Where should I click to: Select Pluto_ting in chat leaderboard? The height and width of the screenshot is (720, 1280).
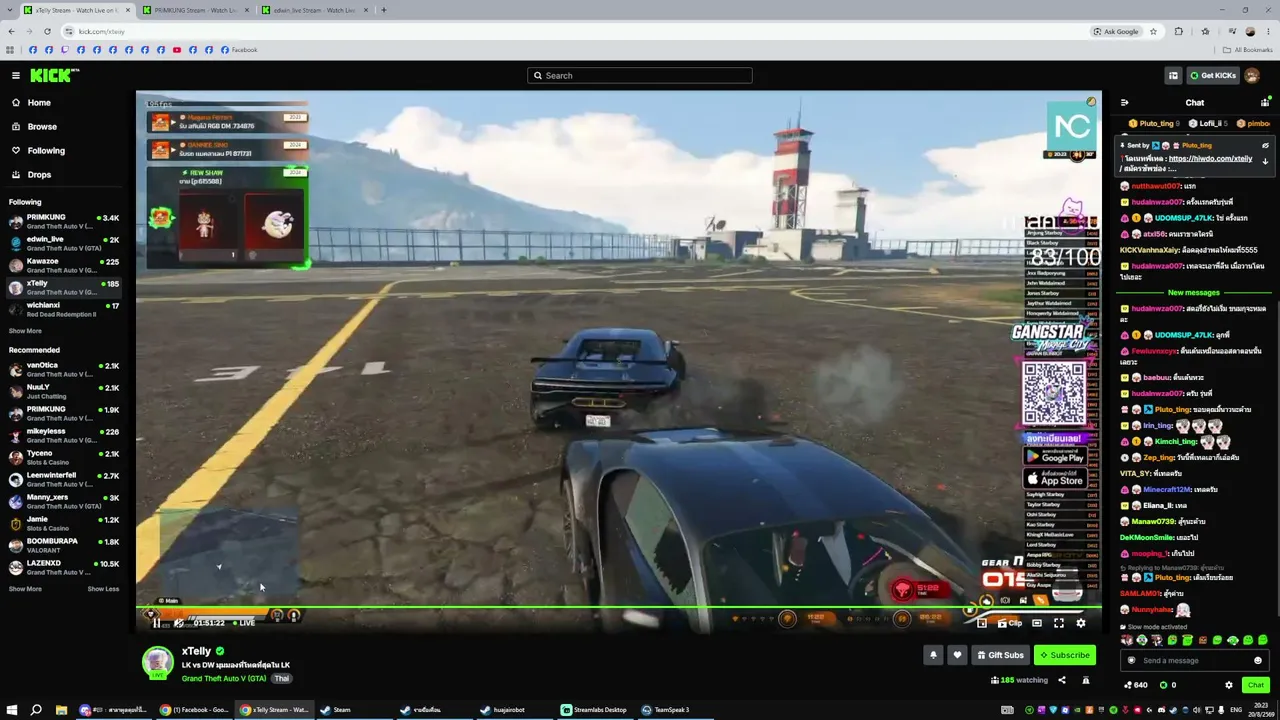point(1153,123)
